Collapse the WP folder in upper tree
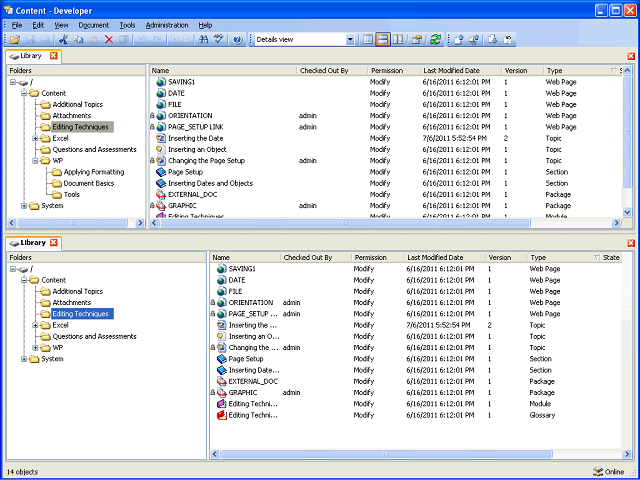The height and width of the screenshot is (480, 640). (35, 161)
